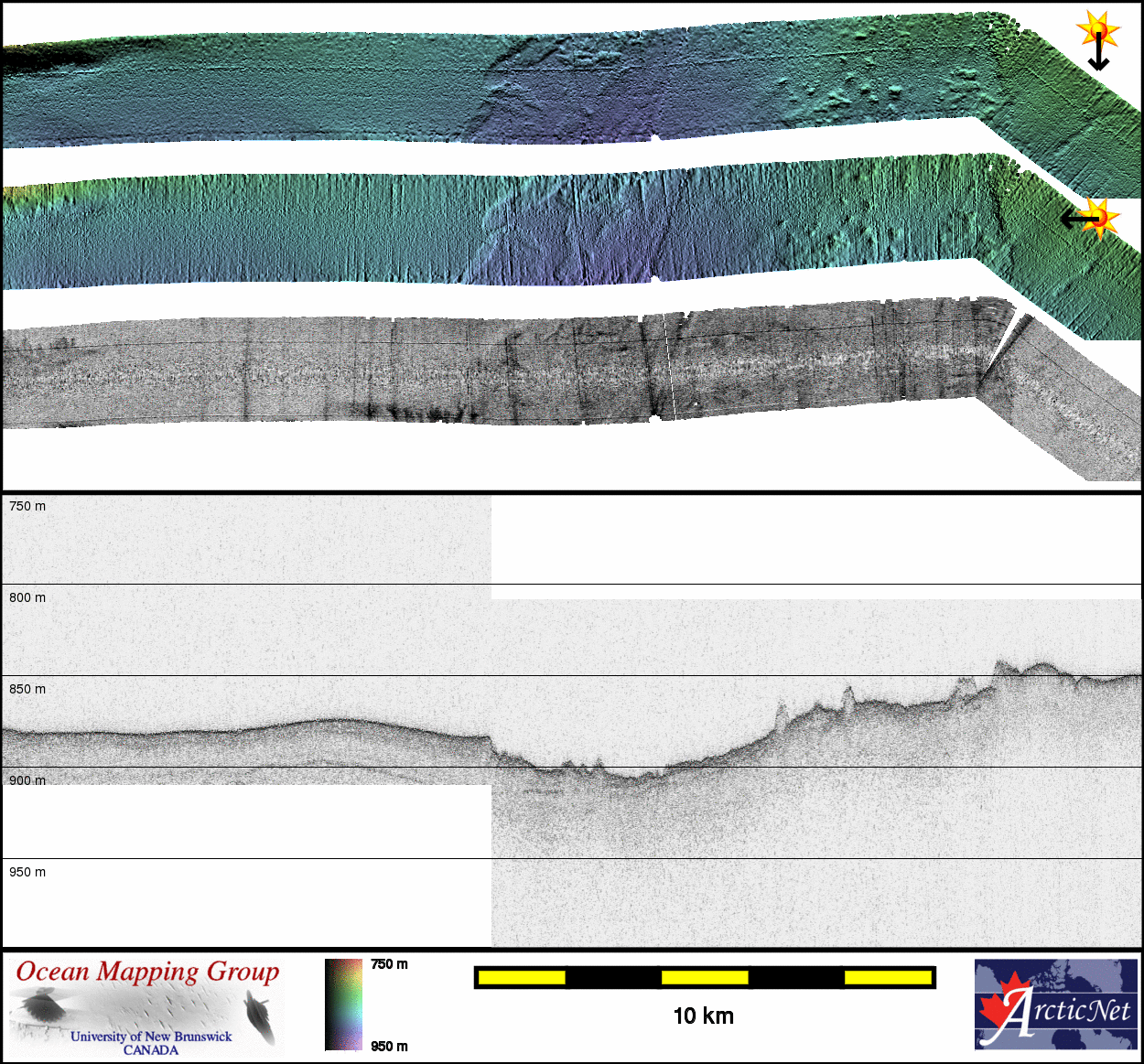
Task: Click the 10 km scale bar label
Action: tap(703, 1016)
